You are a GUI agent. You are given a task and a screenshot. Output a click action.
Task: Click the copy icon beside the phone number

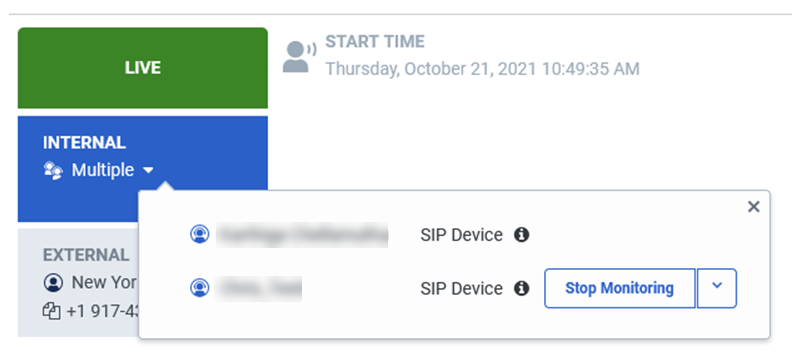pos(51,311)
